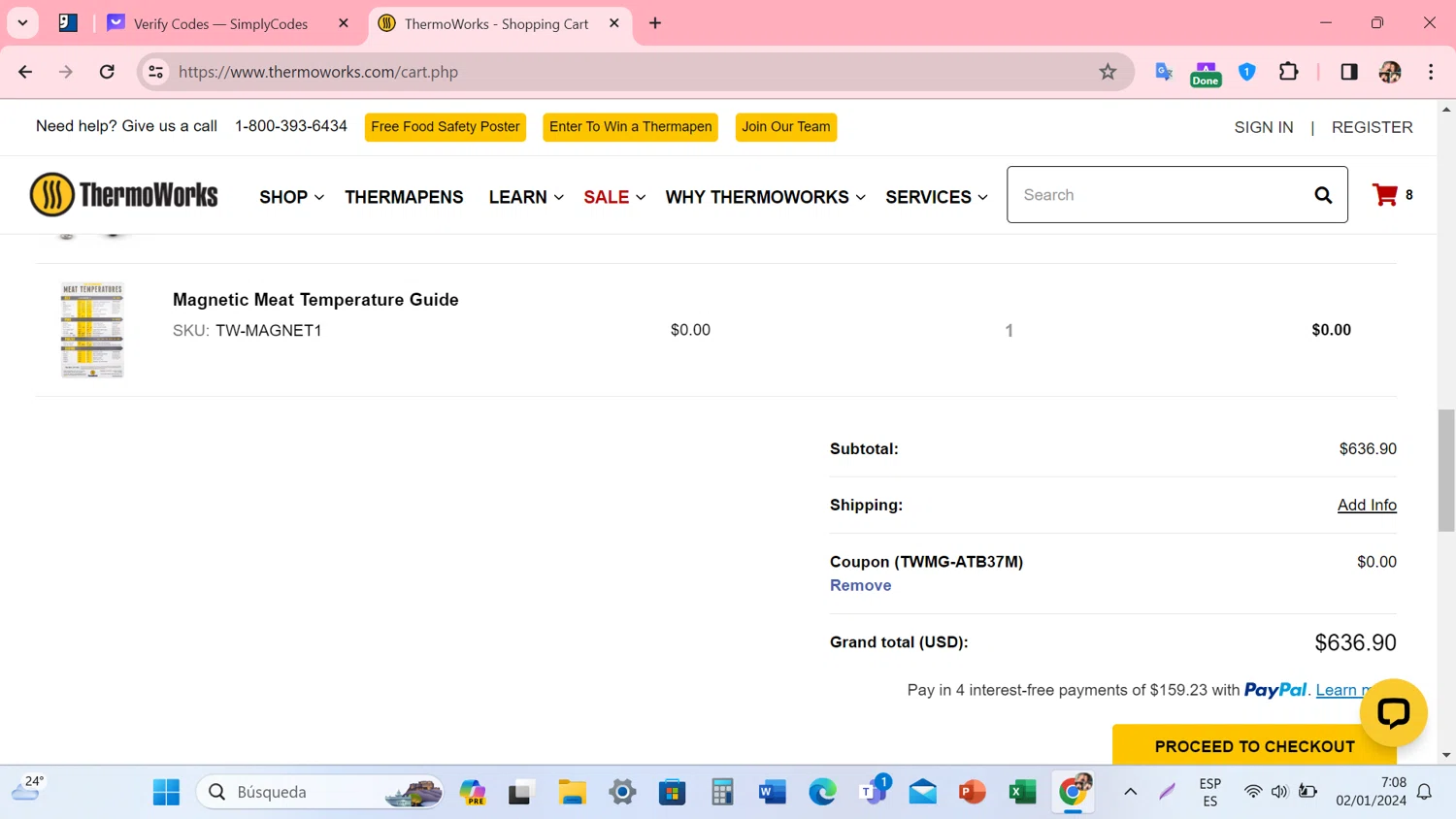Click the ThermoWorks logo

pyautogui.click(x=124, y=195)
